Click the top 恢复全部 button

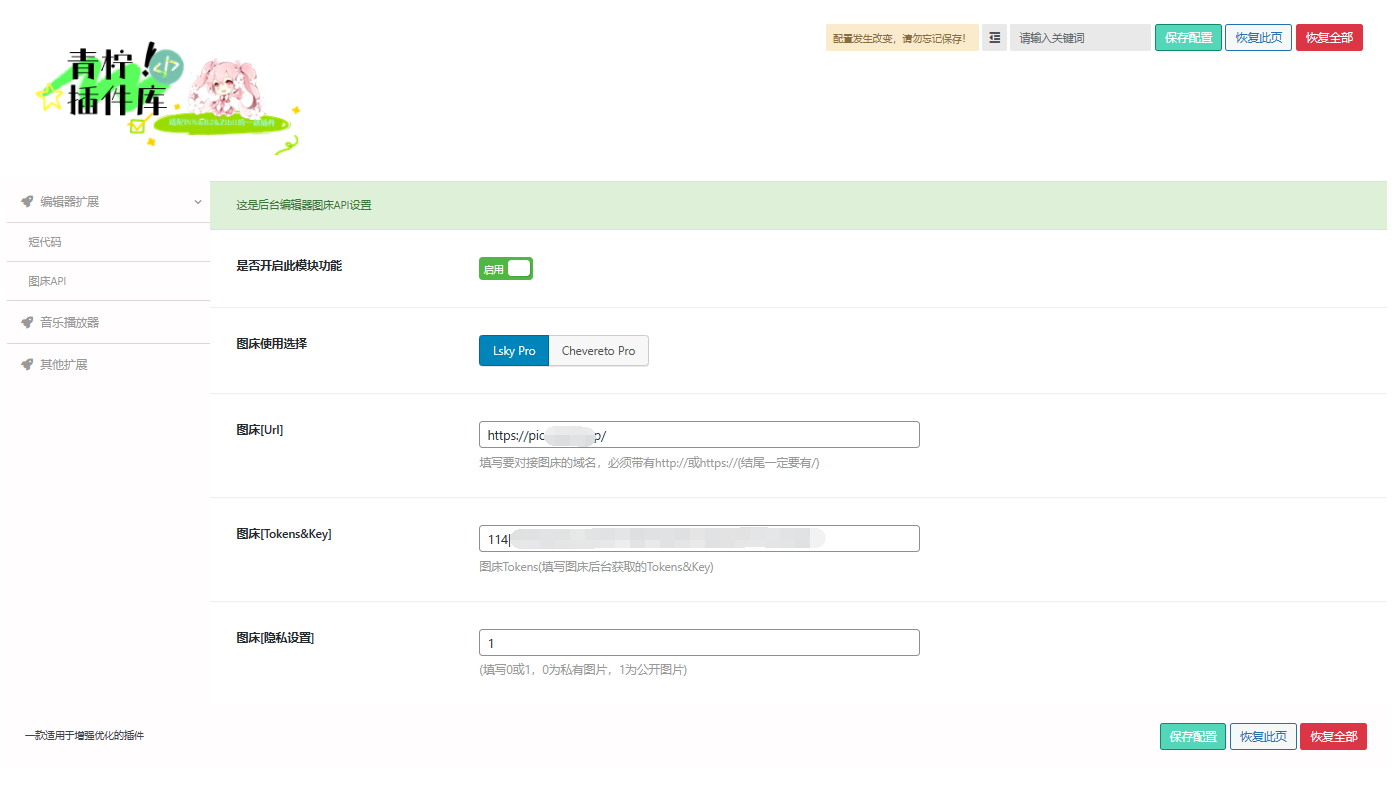pos(1329,38)
